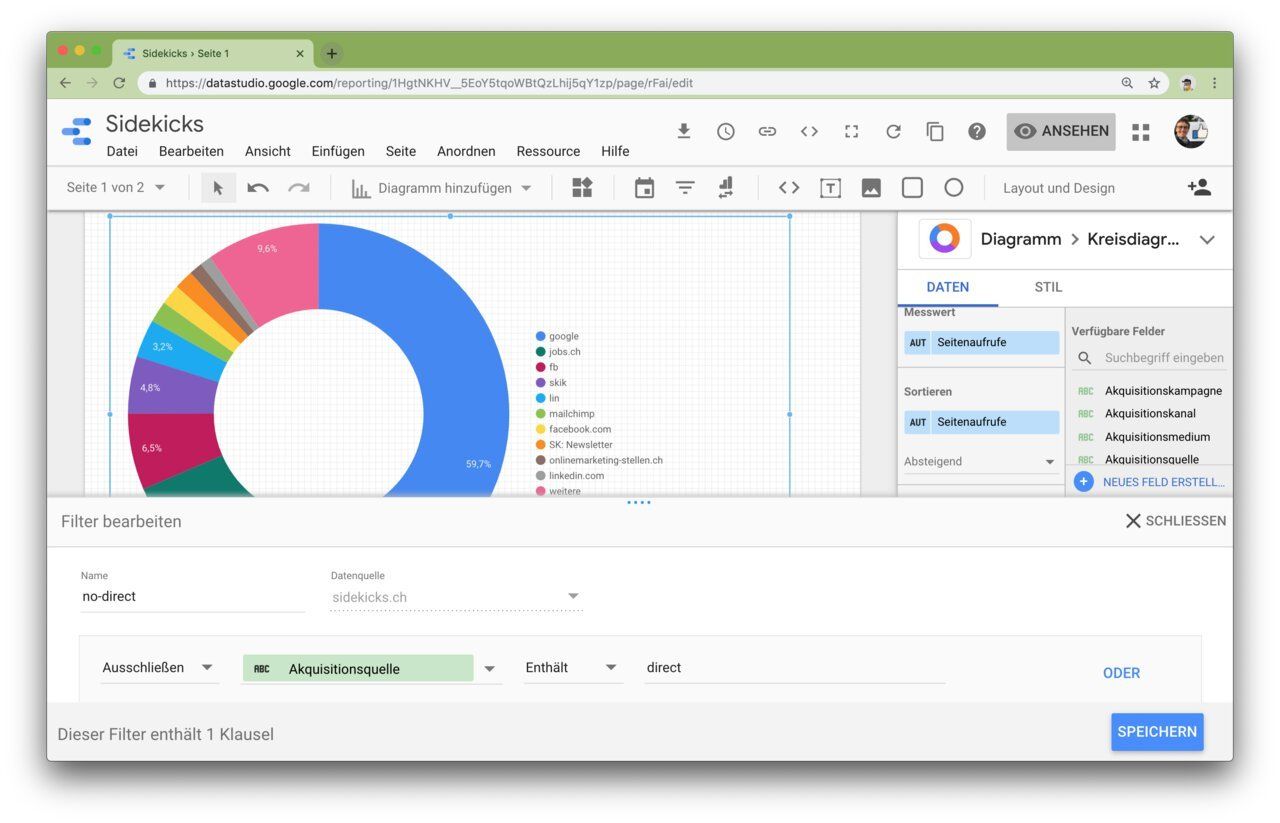Redo the last undone action
Screen dimensions: 1280x823
[298, 188]
